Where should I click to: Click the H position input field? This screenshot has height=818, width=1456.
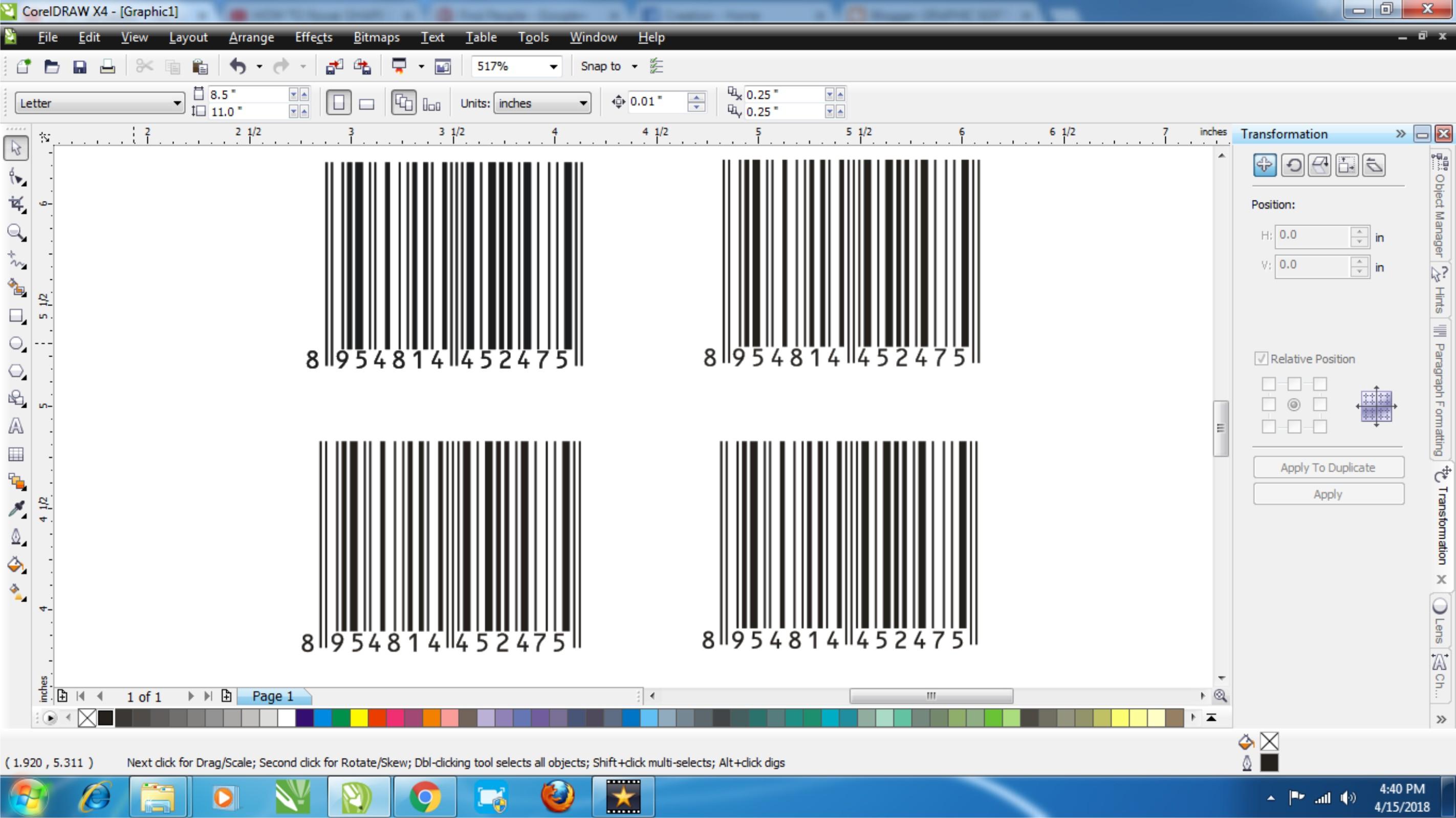coord(1312,234)
